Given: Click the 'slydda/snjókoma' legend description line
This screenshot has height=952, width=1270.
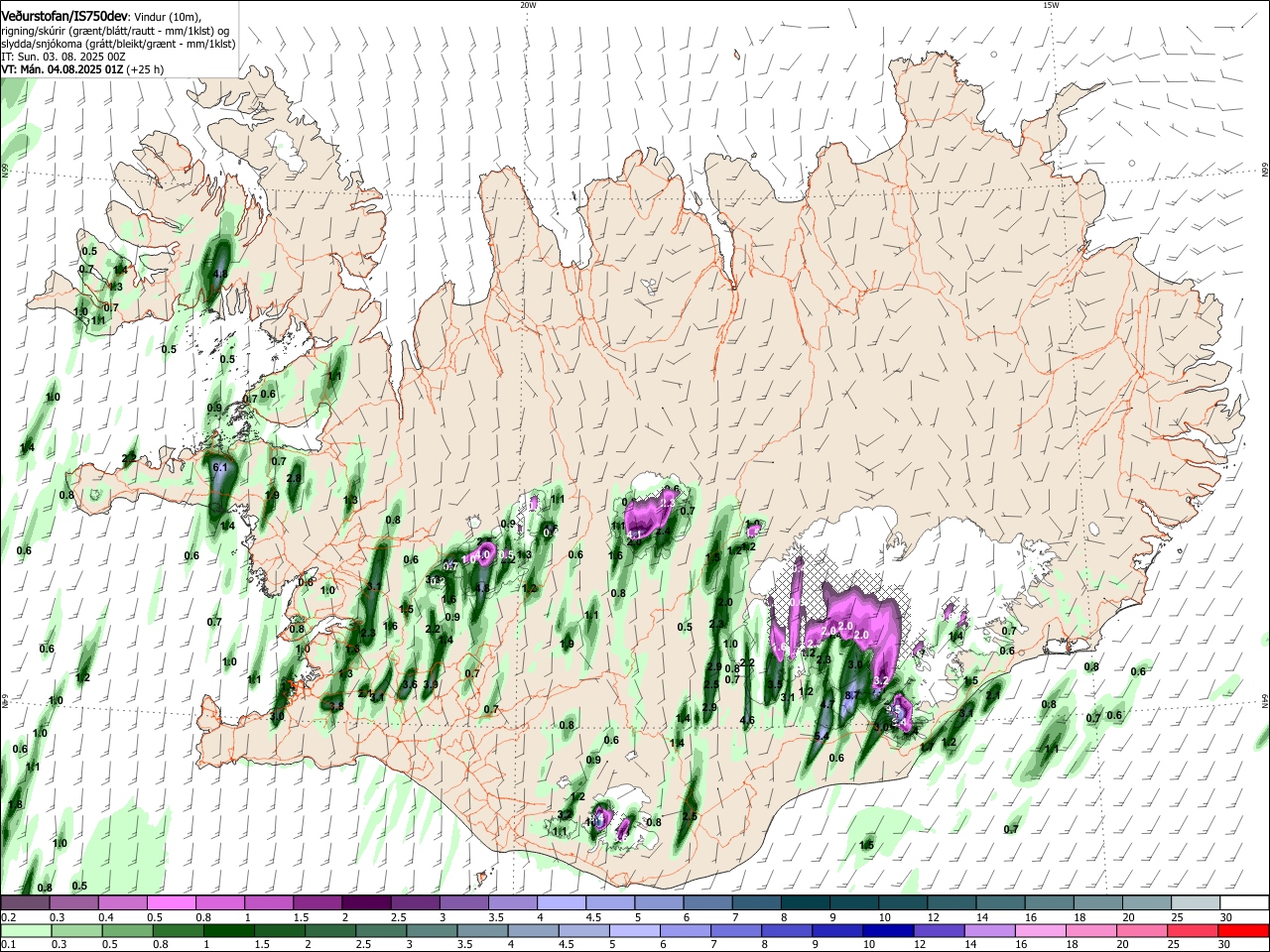Looking at the screenshot, I should pos(118,44).
